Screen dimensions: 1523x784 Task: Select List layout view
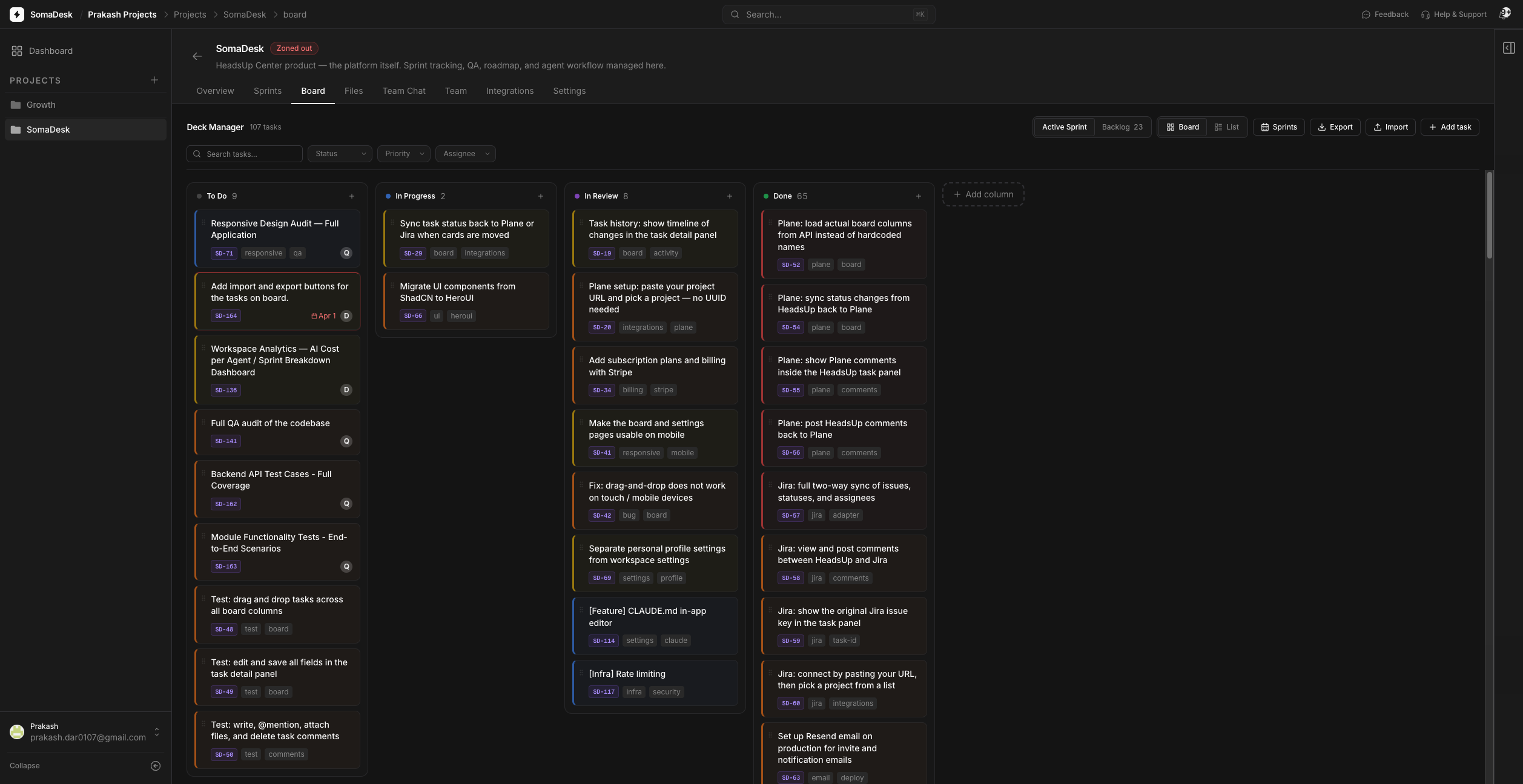1227,127
